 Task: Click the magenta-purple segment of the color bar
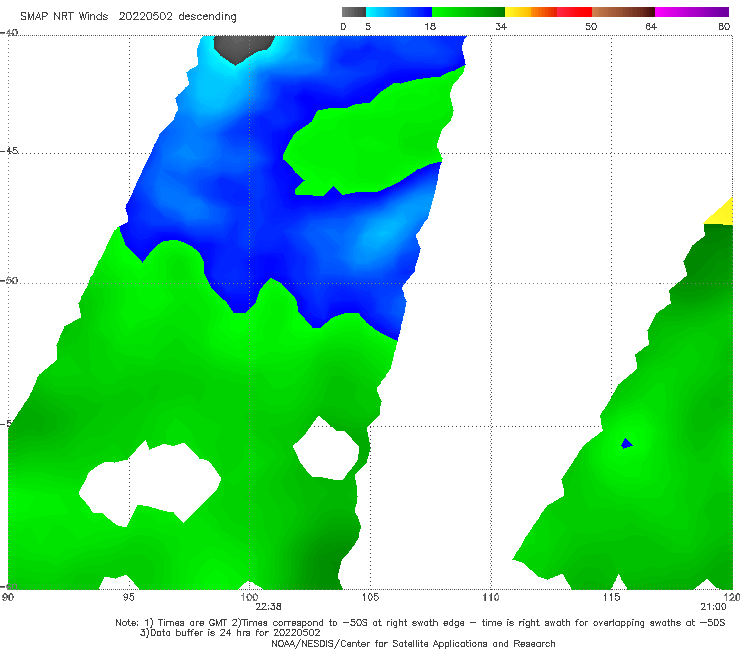click(692, 12)
